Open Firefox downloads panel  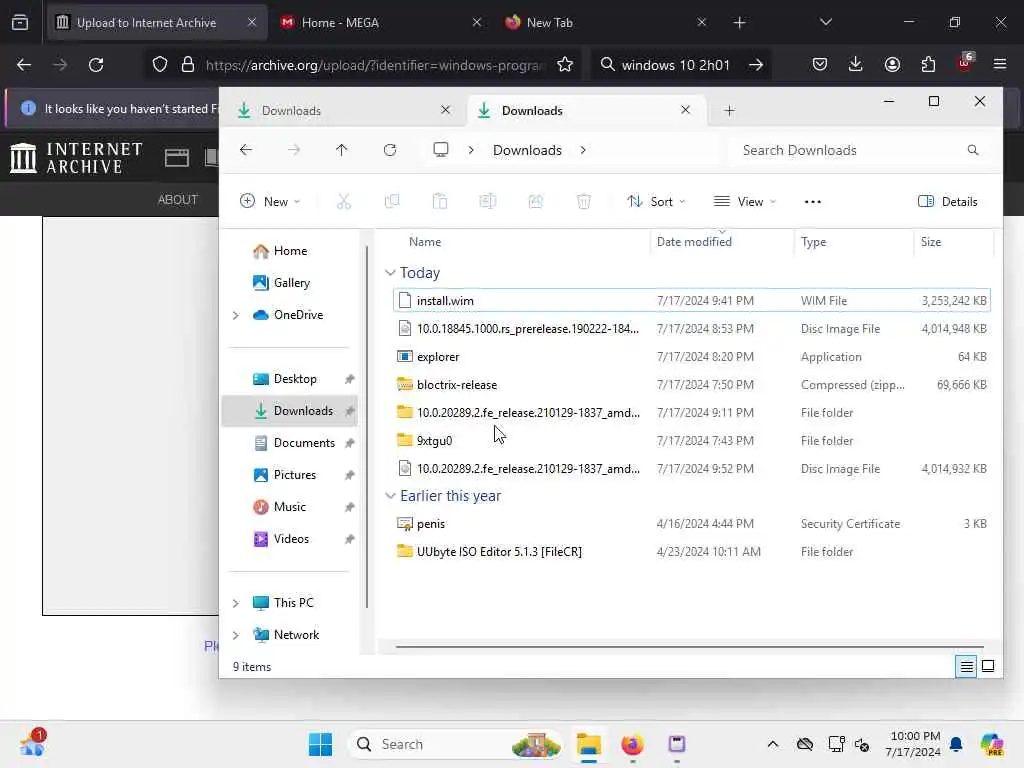click(856, 64)
